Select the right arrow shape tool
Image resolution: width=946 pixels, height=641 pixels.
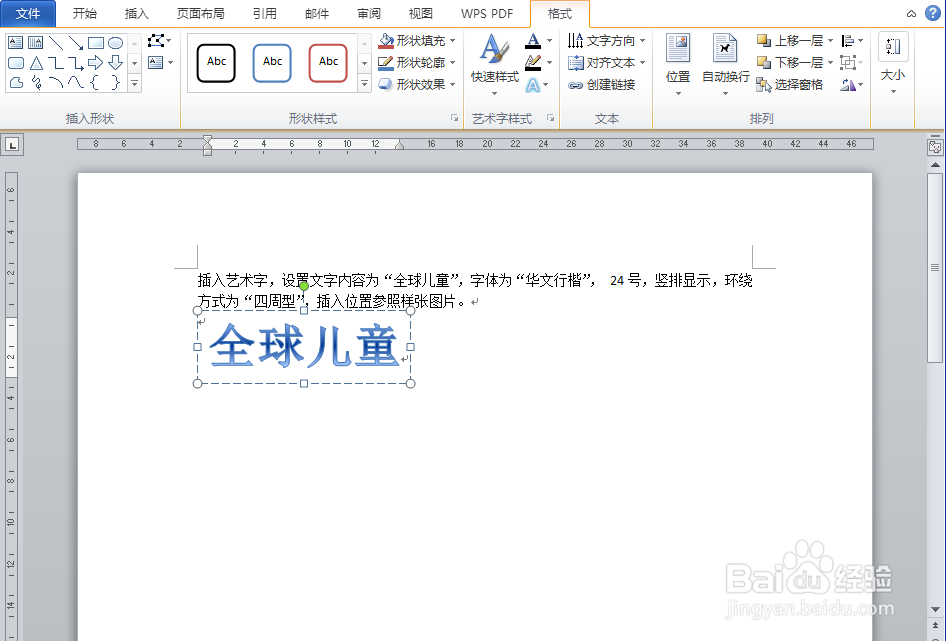(95, 62)
